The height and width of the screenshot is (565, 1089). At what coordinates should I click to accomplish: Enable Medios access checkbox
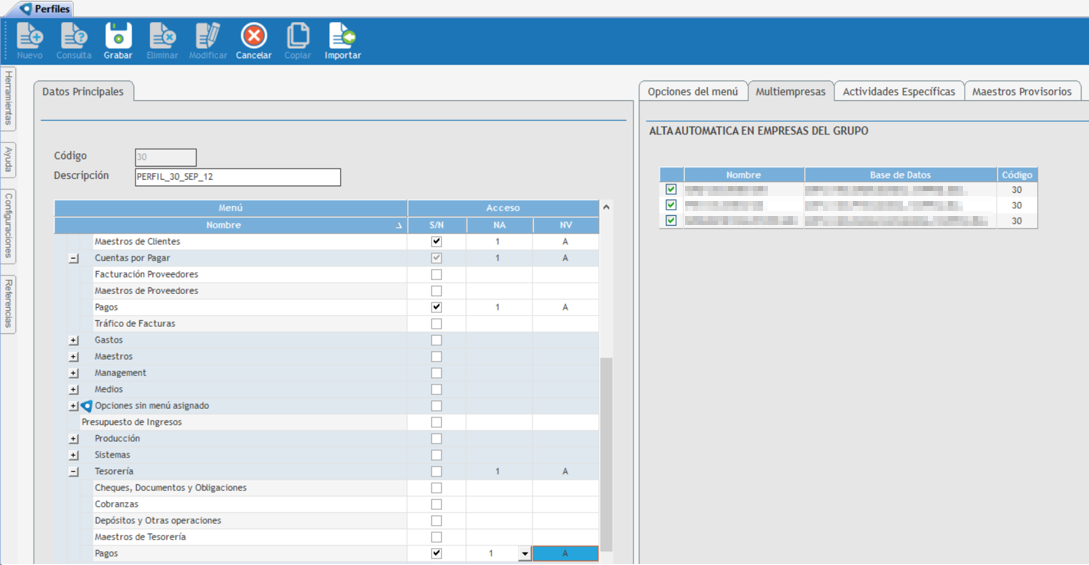(436, 389)
